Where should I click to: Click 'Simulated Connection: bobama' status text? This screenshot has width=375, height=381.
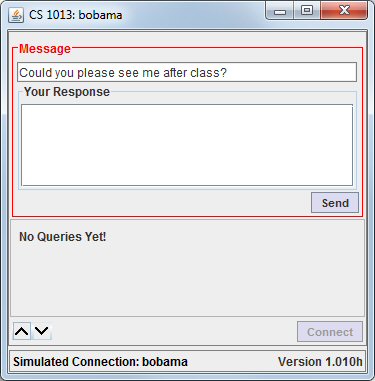coord(100,362)
